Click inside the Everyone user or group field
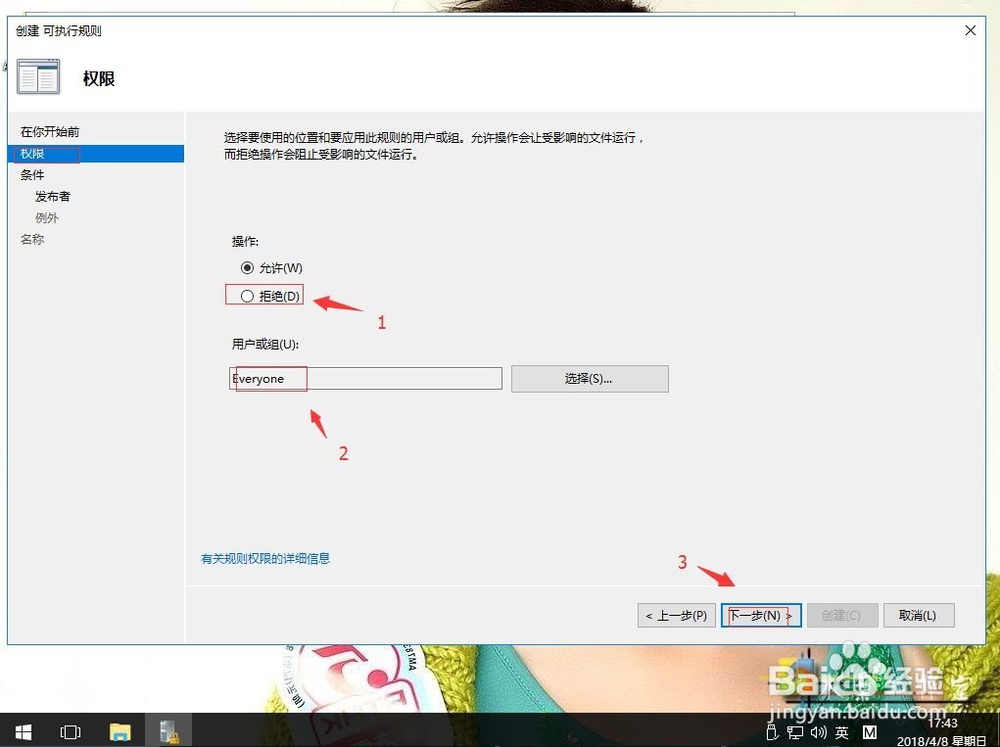 pos(365,378)
